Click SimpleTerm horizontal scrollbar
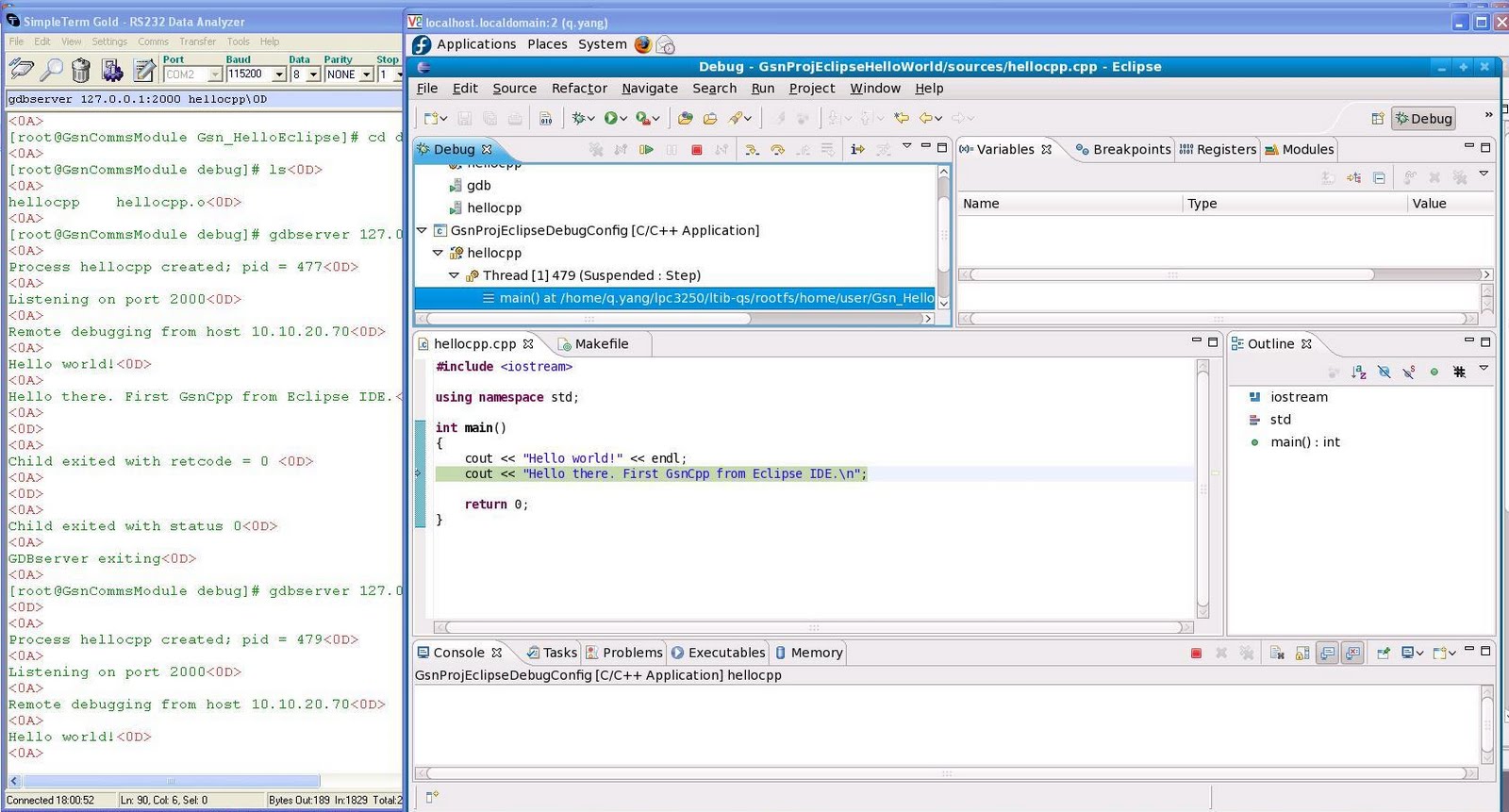Screen dimensions: 1509x812 coord(171,781)
